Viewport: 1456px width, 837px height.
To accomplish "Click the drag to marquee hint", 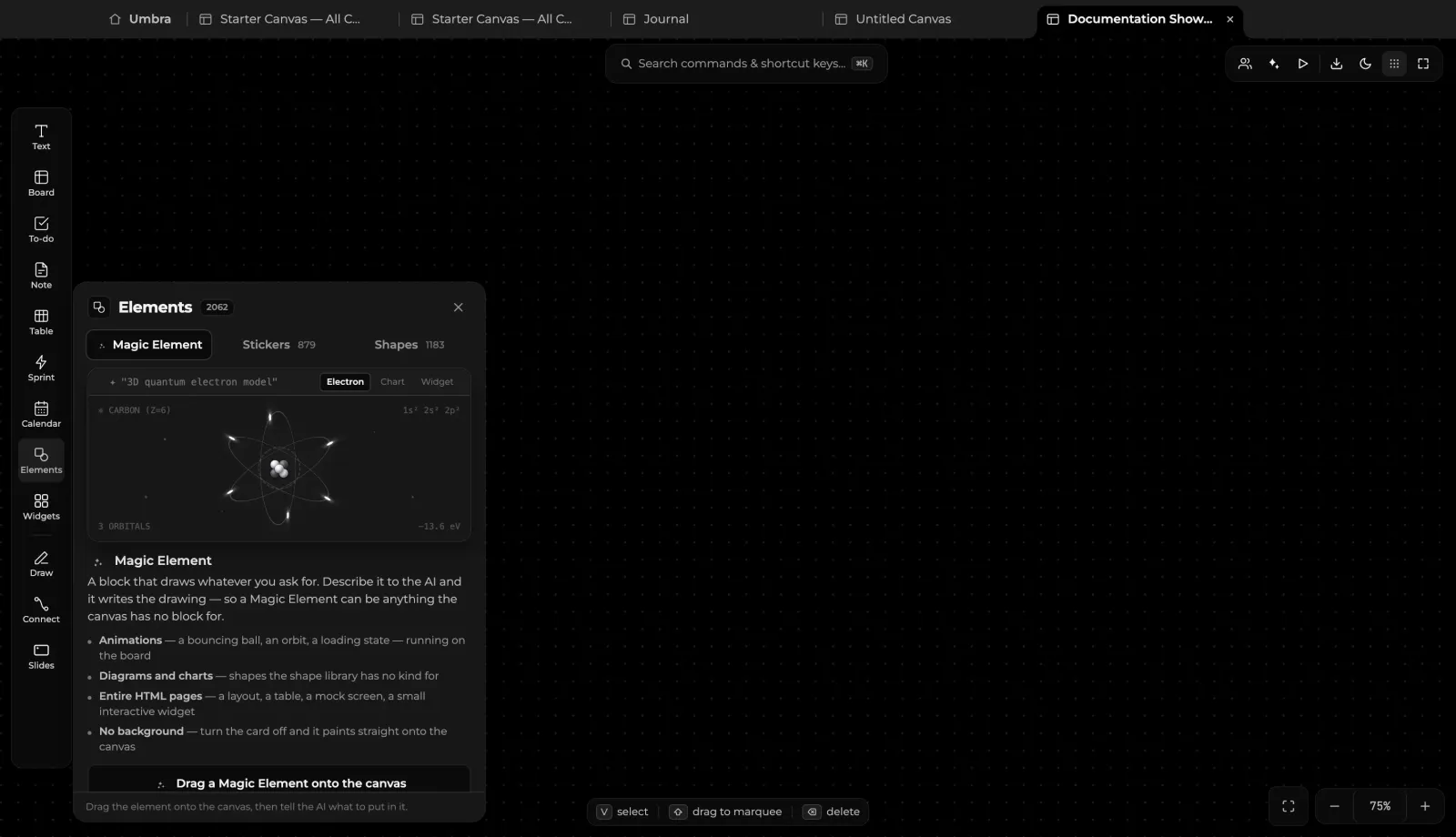I will coord(726,812).
